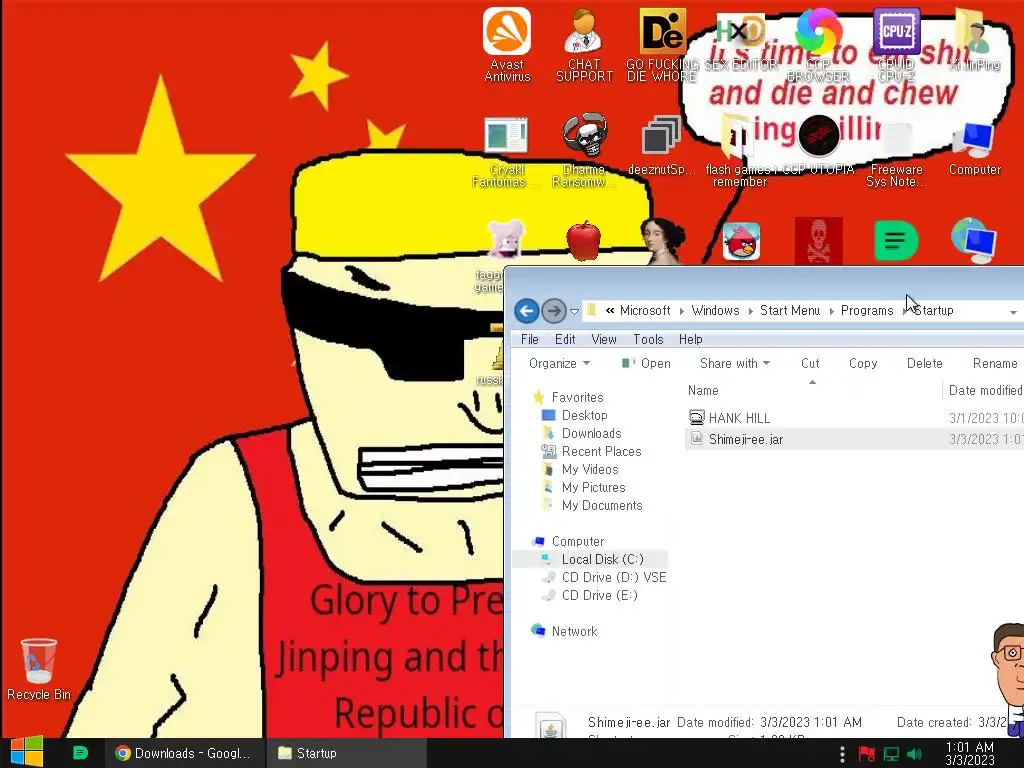Image resolution: width=1024 pixels, height=768 pixels.
Task: Select the Dharma Ransomware skull icon
Action: (584, 136)
